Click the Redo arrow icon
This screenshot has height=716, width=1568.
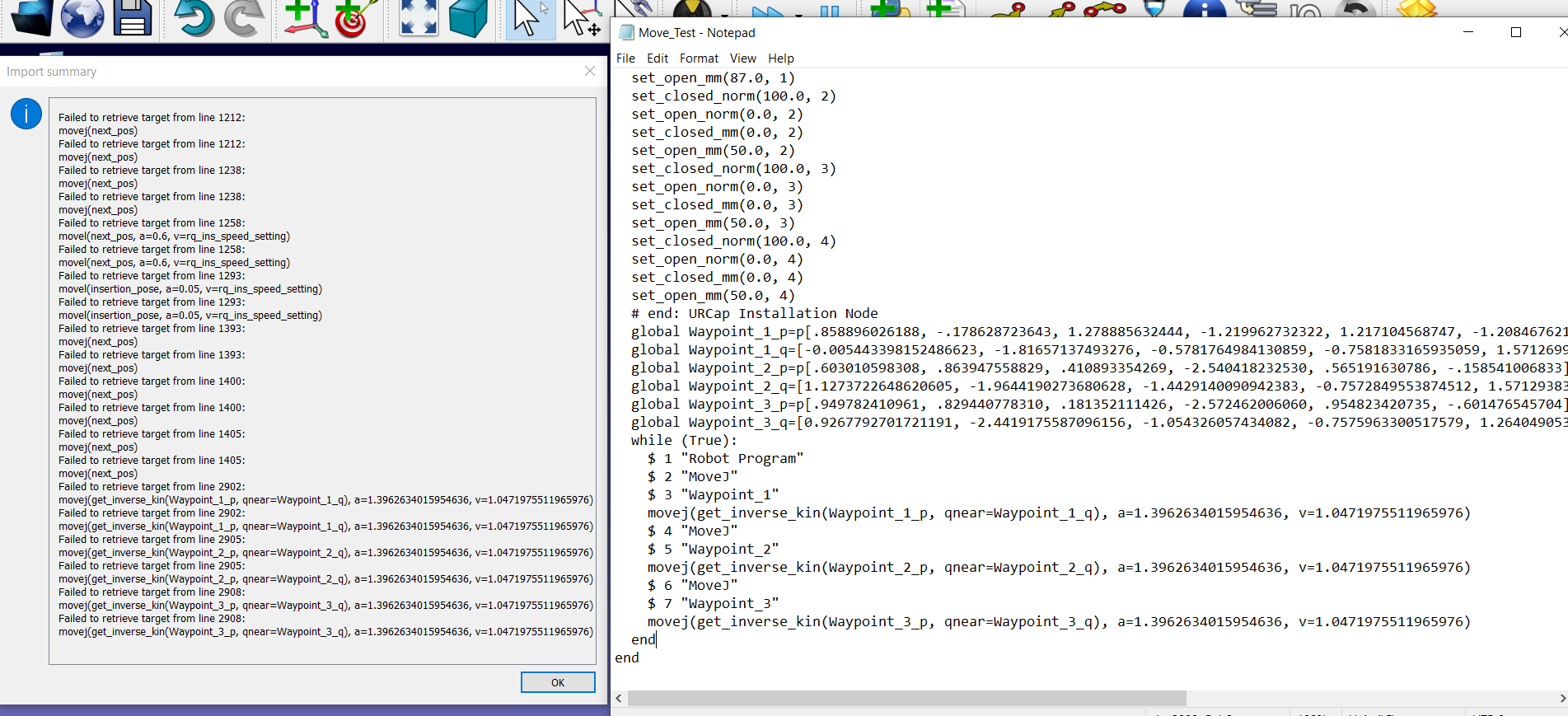244,18
